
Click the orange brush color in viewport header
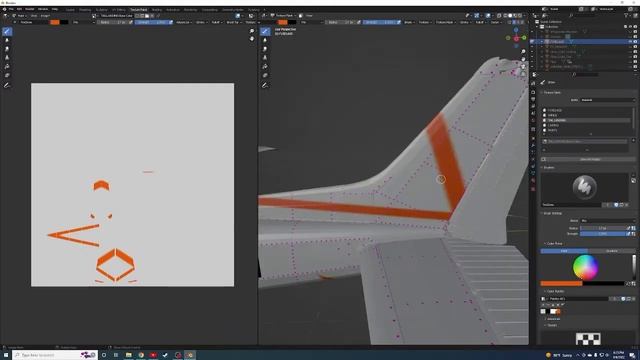coord(282,22)
